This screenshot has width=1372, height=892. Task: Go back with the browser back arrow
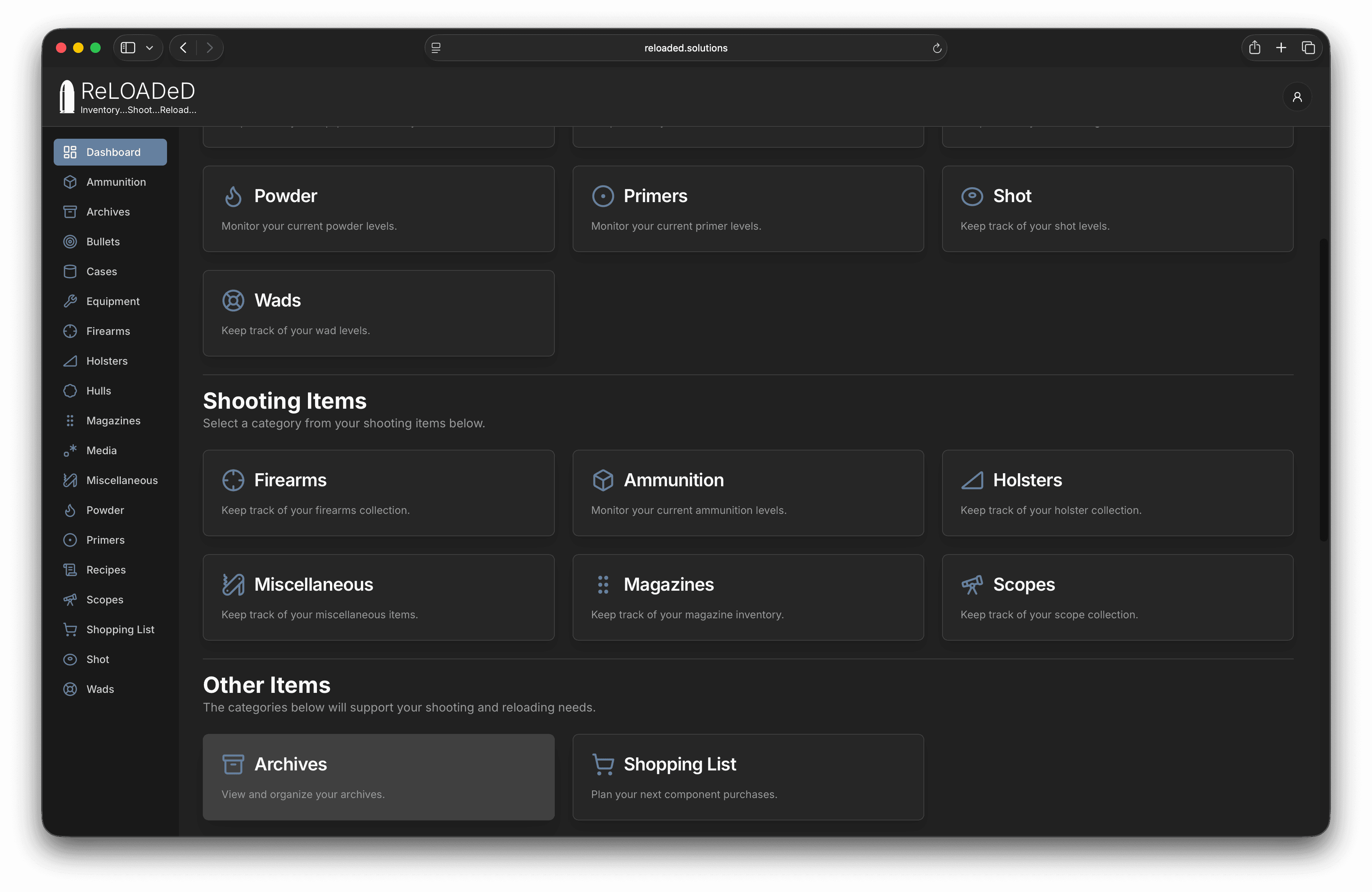(183, 48)
